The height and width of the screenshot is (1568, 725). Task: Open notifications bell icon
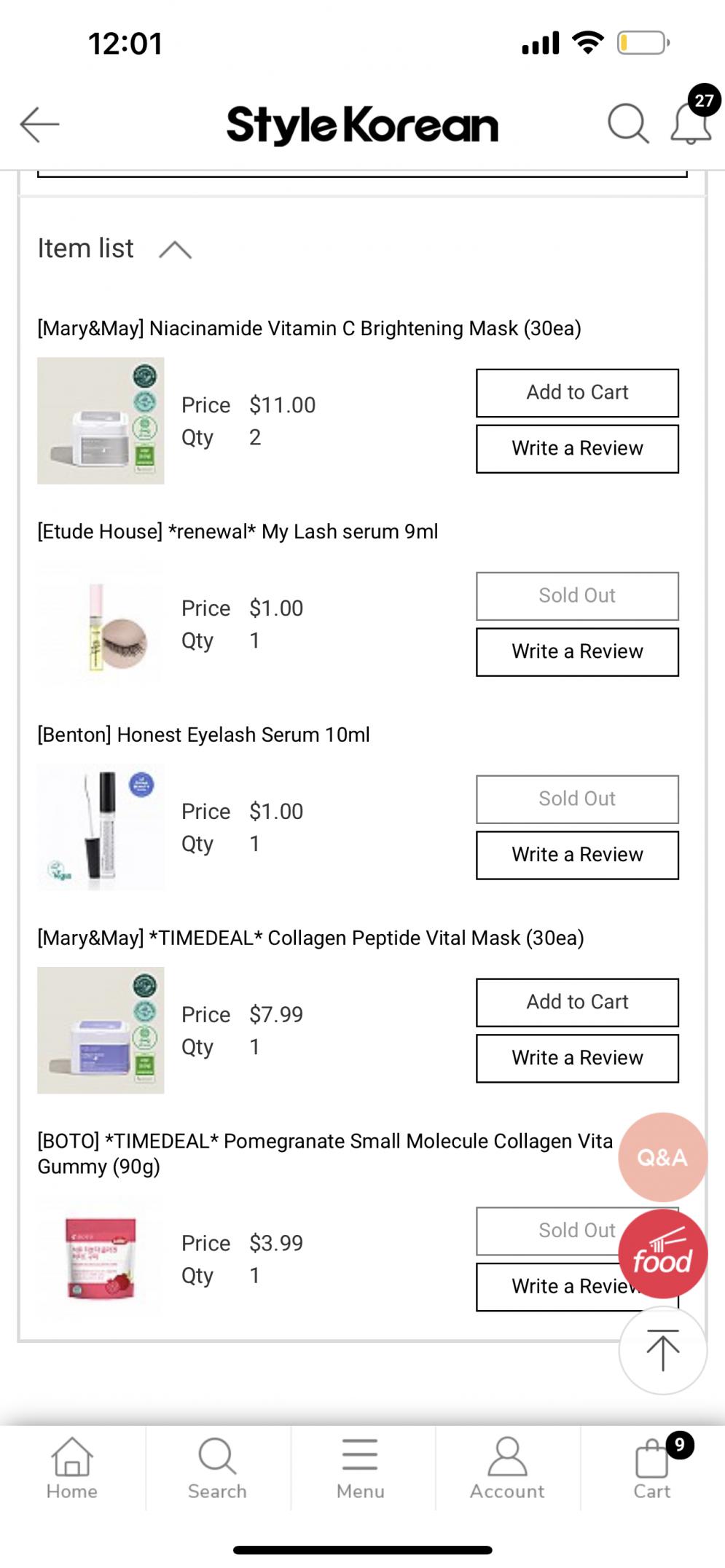691,122
